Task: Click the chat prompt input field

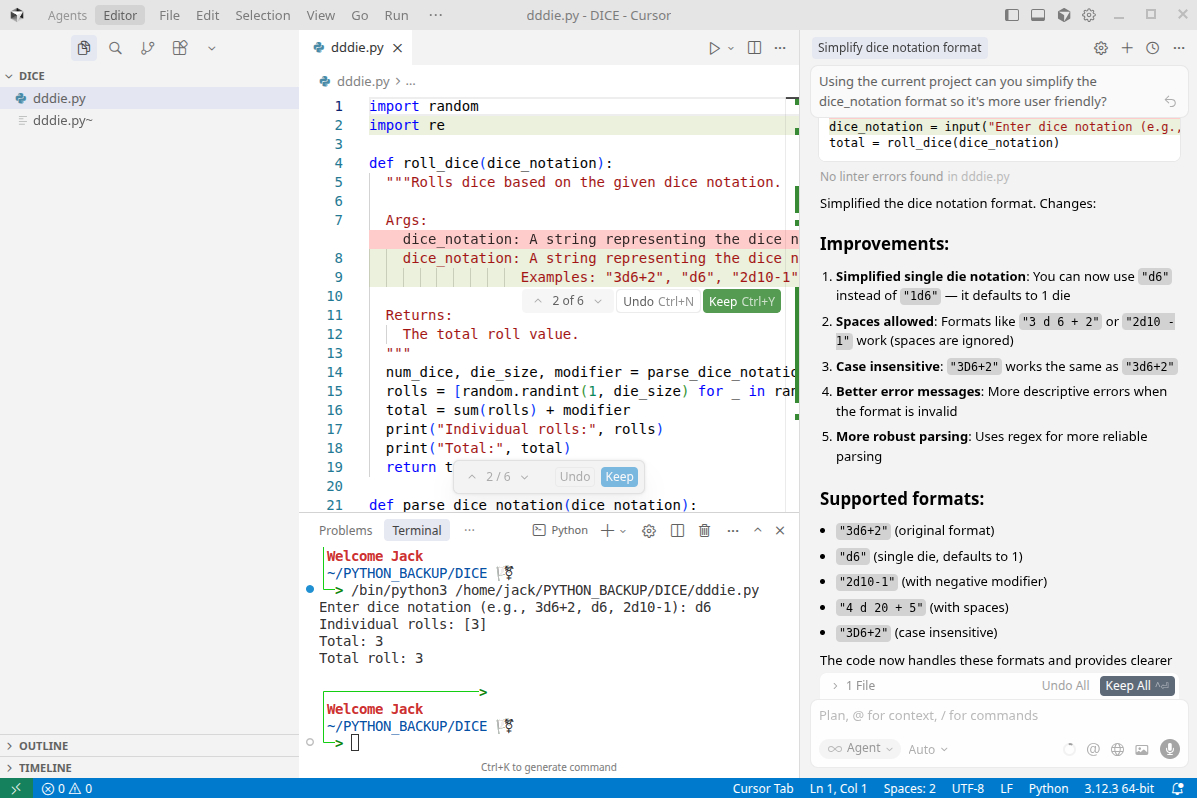Action: click(990, 716)
